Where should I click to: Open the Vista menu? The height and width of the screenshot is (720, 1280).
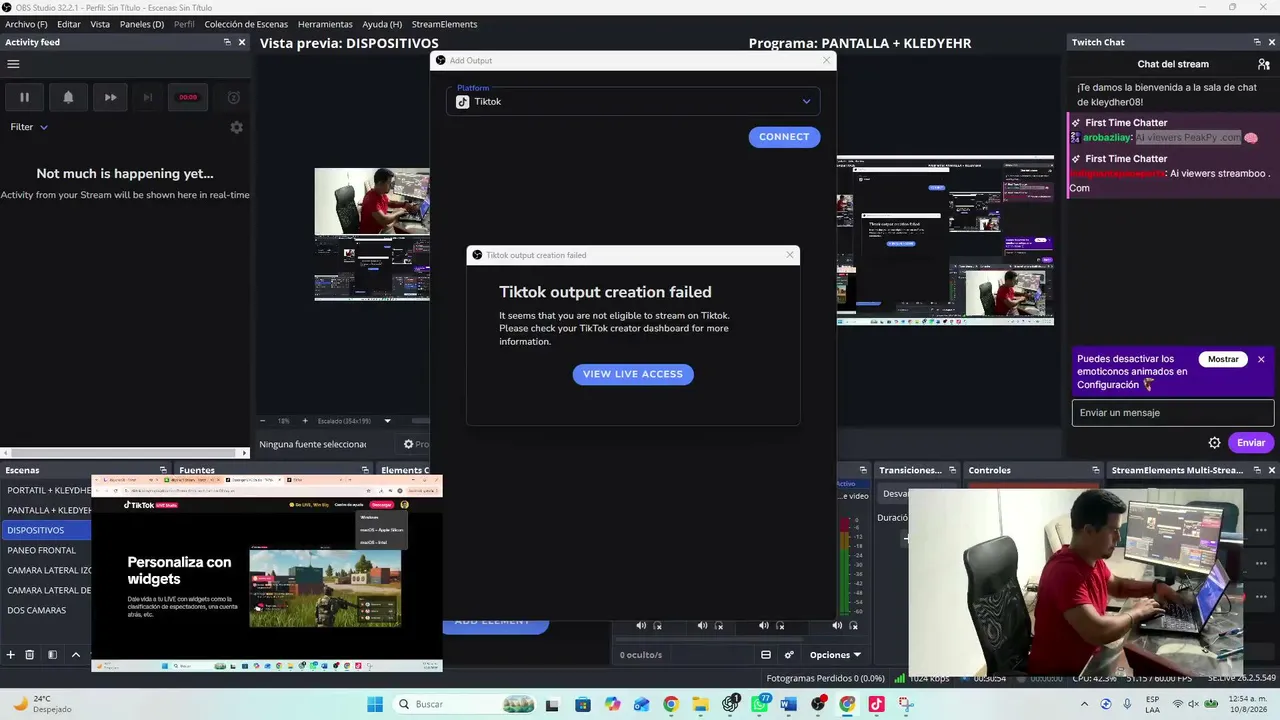click(100, 24)
